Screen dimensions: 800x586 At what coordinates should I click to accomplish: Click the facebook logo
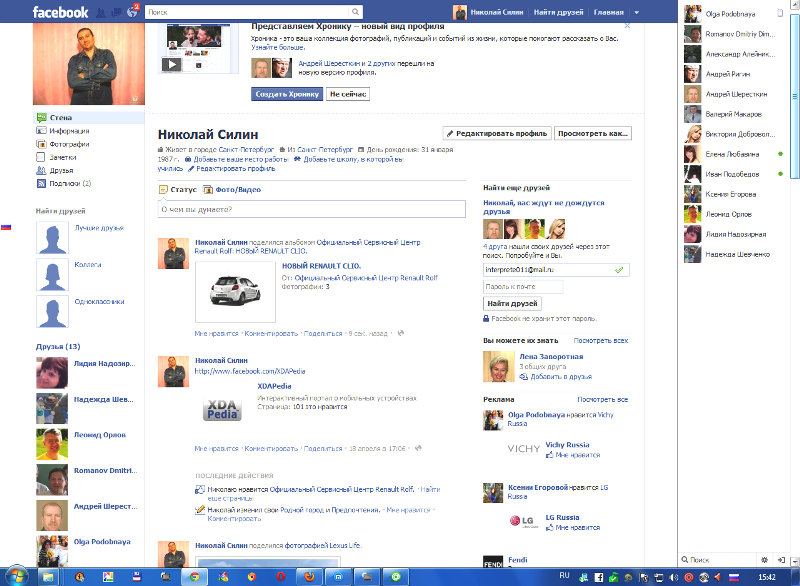[x=60, y=12]
